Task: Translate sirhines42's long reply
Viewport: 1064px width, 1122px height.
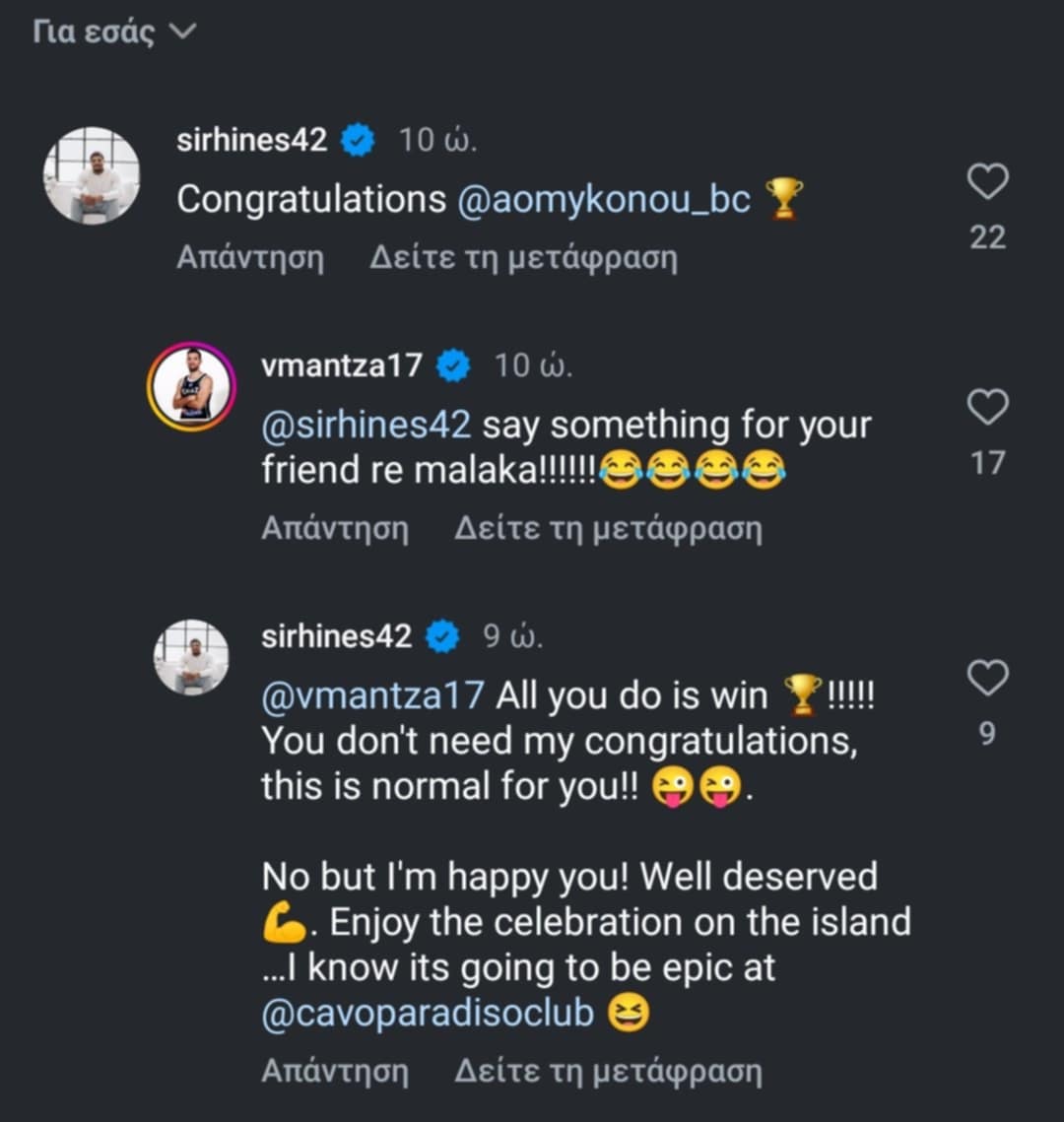Action: click(x=608, y=1071)
